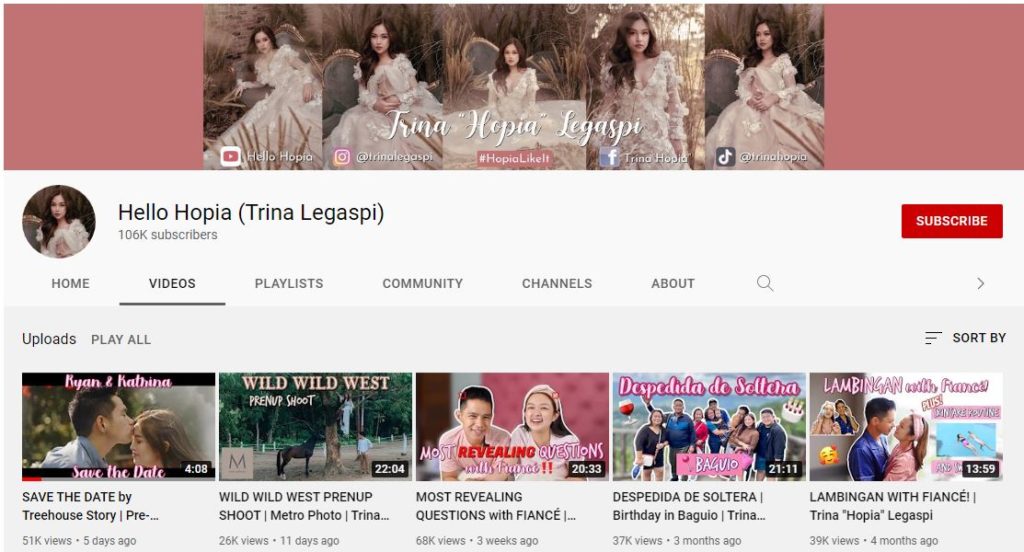Click Play All next to Uploads
The height and width of the screenshot is (552, 1024).
(x=121, y=340)
